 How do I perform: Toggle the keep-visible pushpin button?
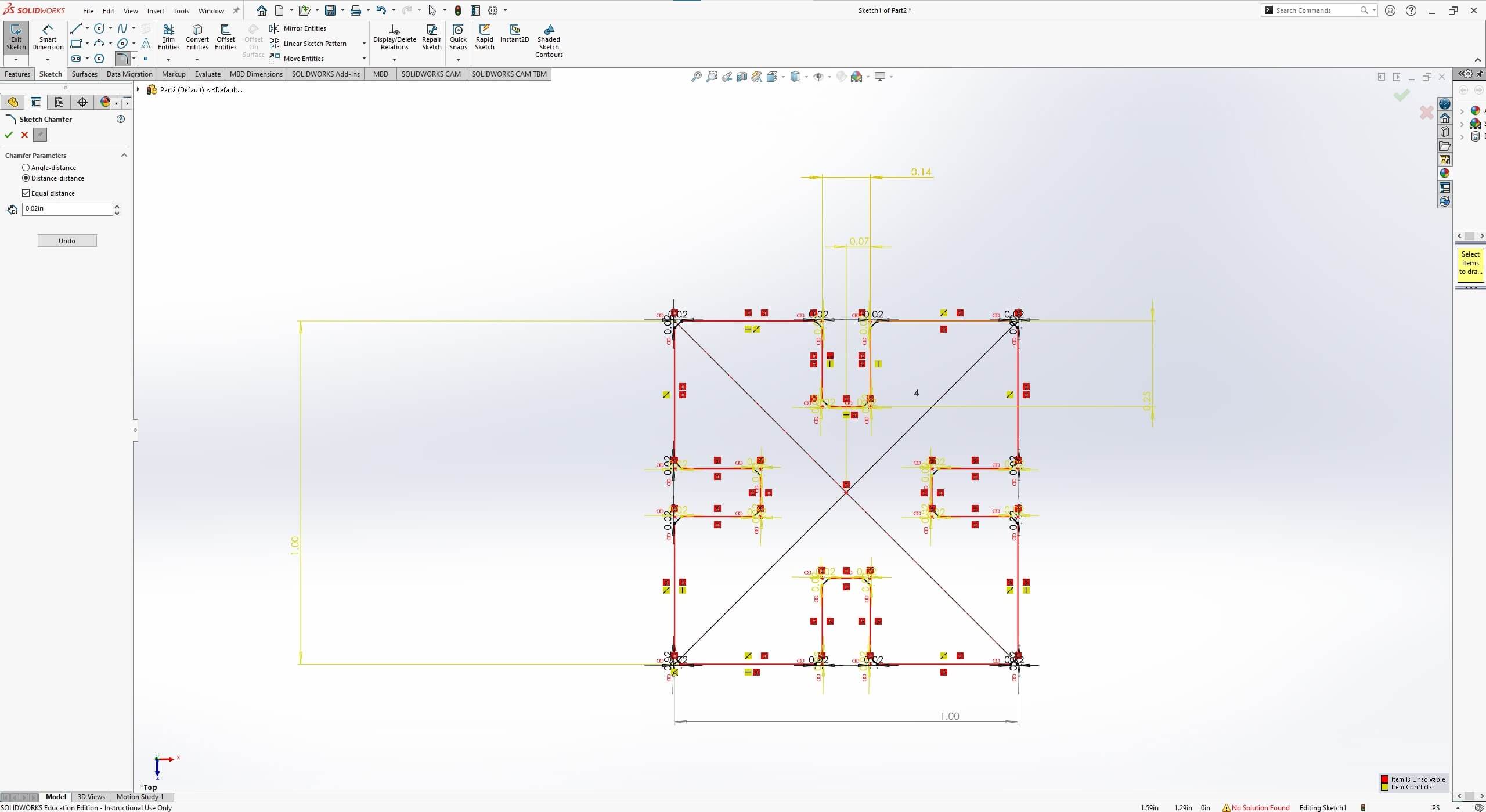pos(39,135)
